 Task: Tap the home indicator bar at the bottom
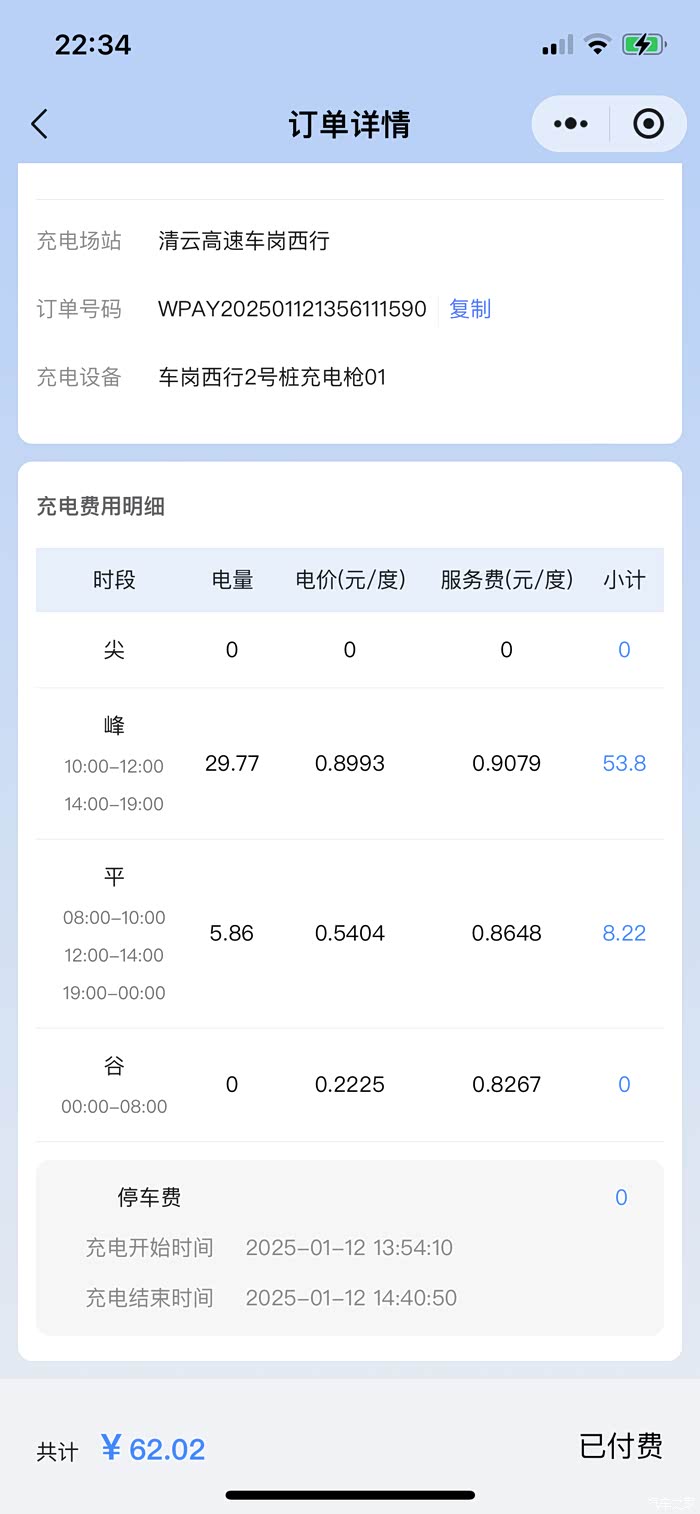(350, 1495)
